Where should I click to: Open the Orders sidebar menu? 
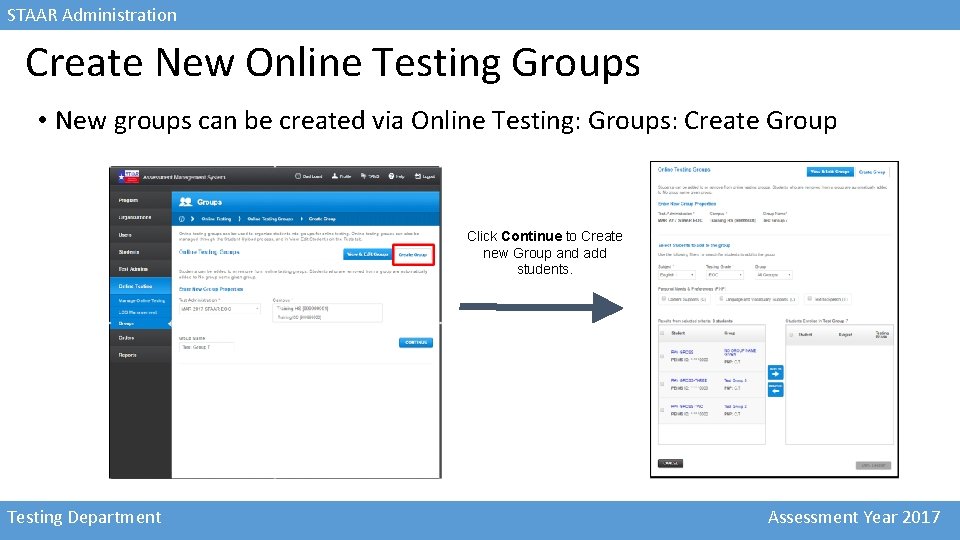point(140,338)
